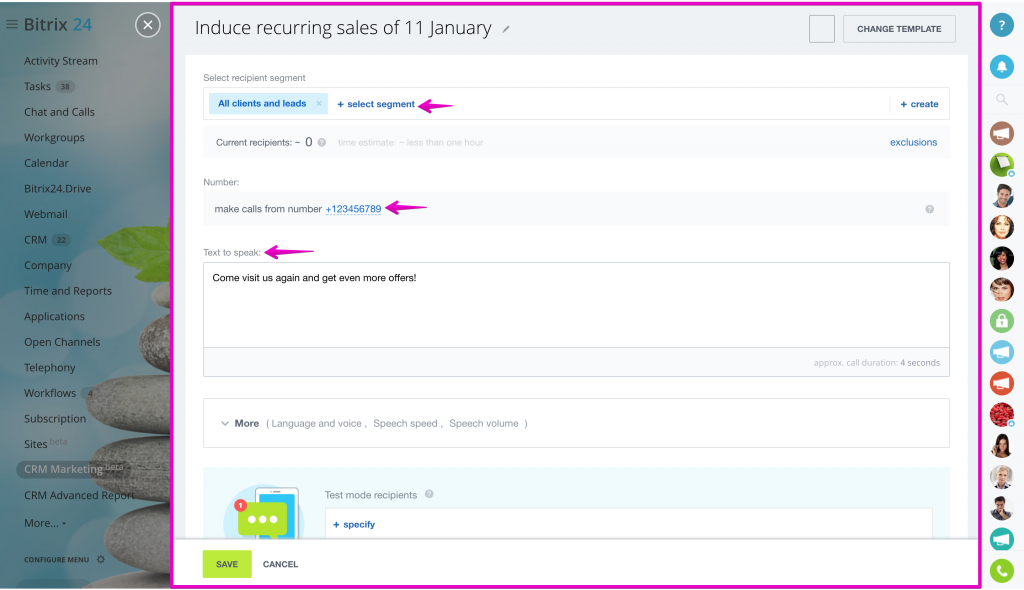The height and width of the screenshot is (590, 1024).
Task: Open Open Channels menu item
Action: pyautogui.click(x=62, y=342)
